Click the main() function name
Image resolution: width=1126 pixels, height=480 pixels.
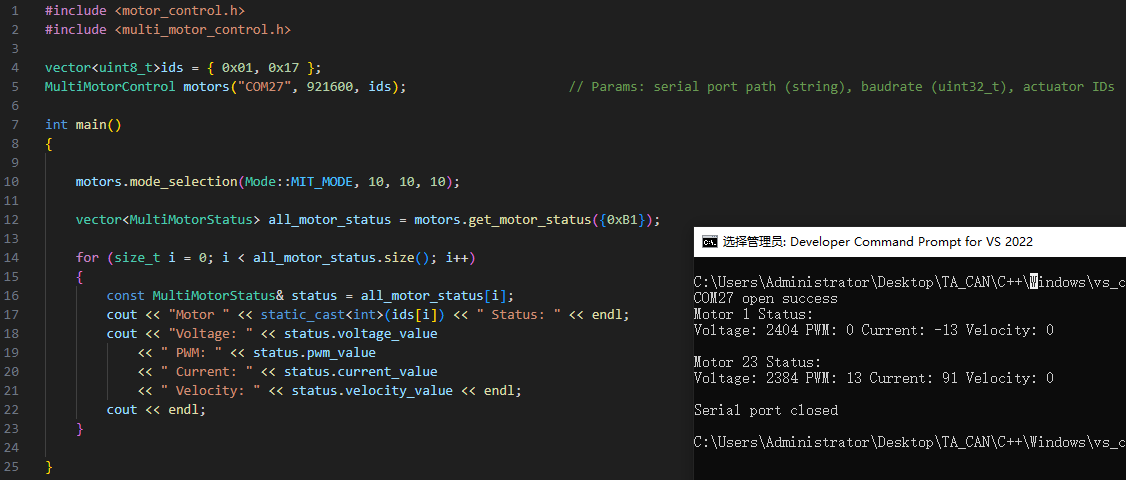(x=98, y=125)
